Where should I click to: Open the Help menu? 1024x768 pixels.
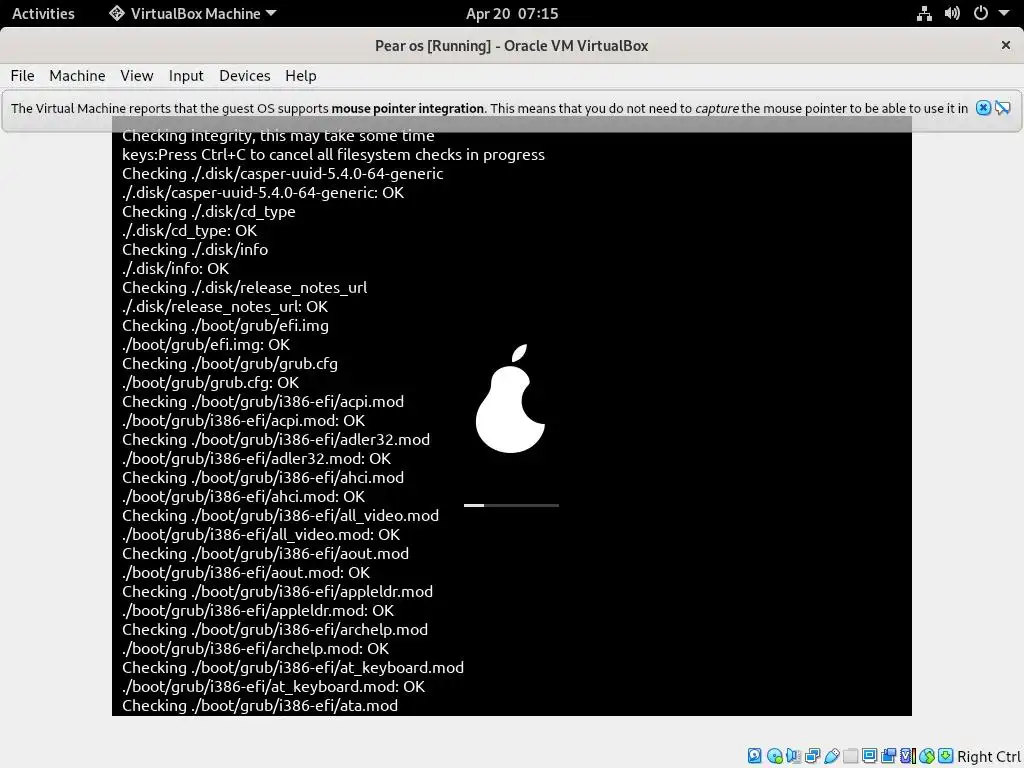coord(300,76)
